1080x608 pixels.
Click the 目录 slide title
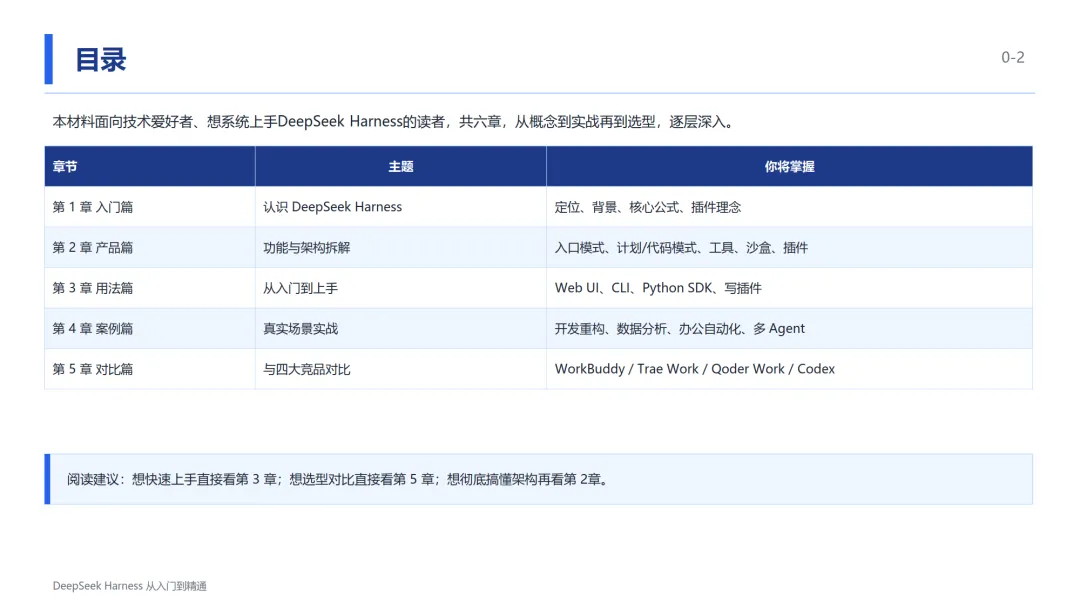[101, 60]
